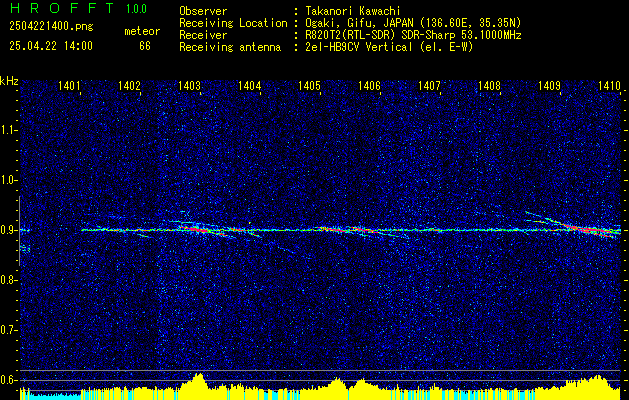
Task: Click the 0.6 kHz axis label
Action: [6, 380]
